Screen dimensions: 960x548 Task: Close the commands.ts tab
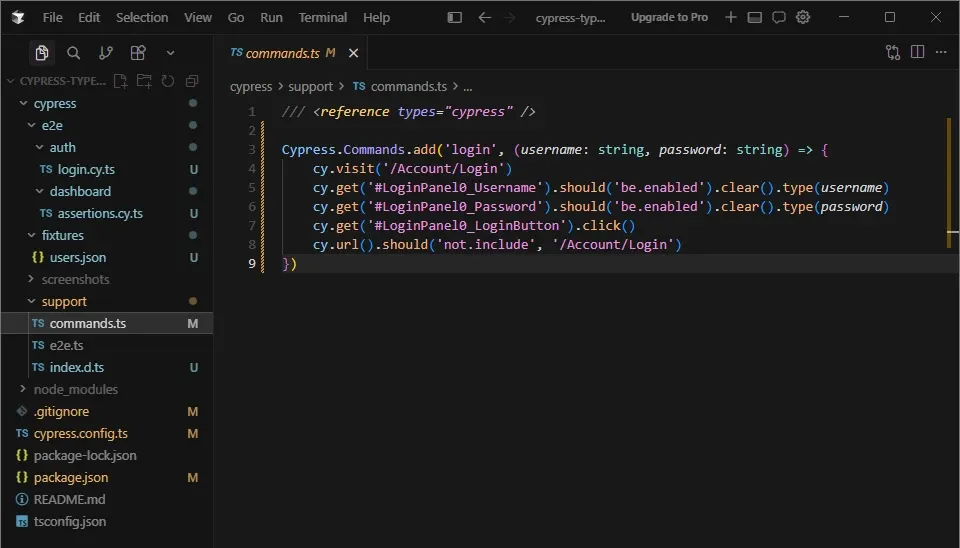[x=353, y=53]
